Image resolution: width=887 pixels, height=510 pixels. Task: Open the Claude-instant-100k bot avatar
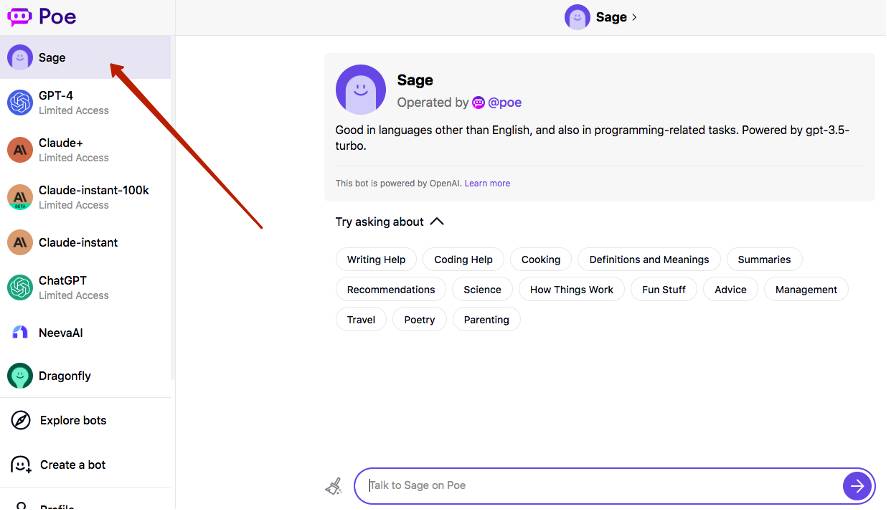[20, 197]
